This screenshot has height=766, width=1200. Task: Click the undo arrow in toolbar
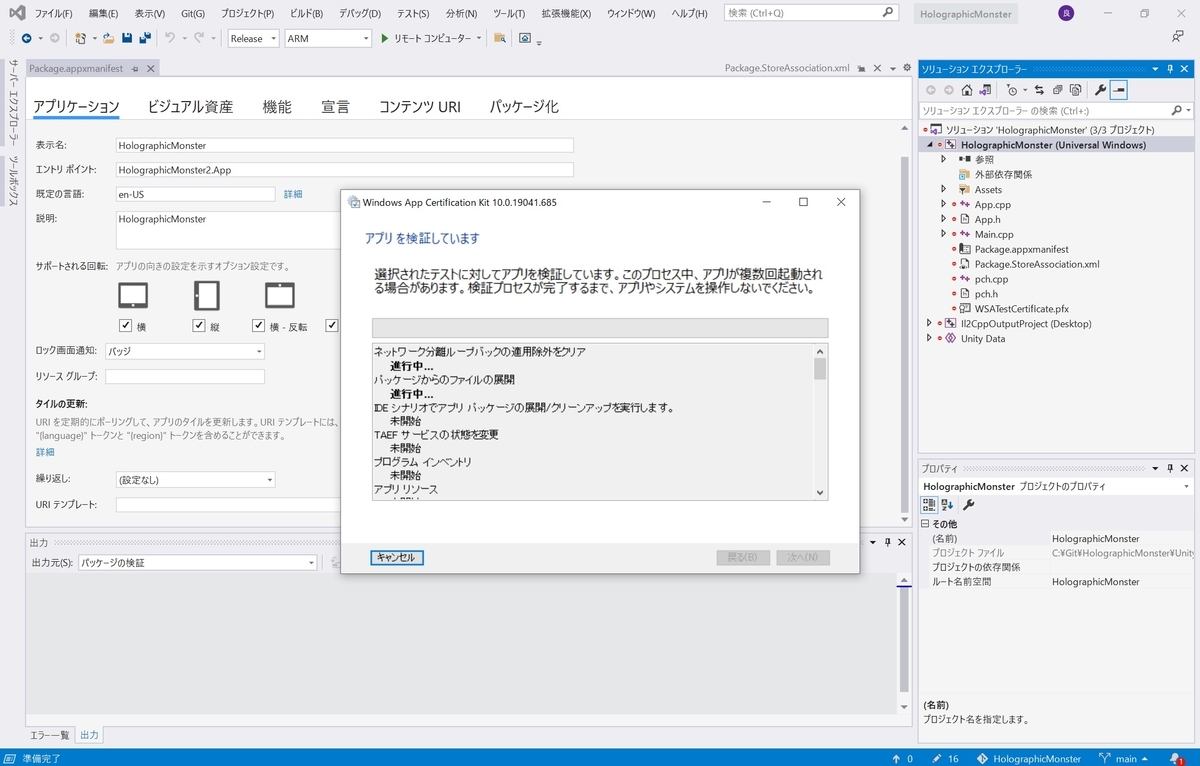click(170, 38)
